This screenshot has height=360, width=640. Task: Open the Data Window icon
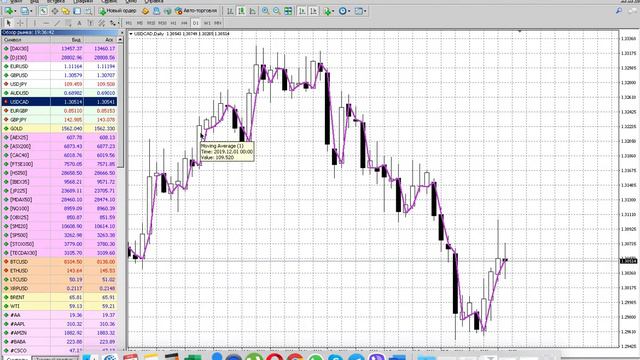point(55,11)
